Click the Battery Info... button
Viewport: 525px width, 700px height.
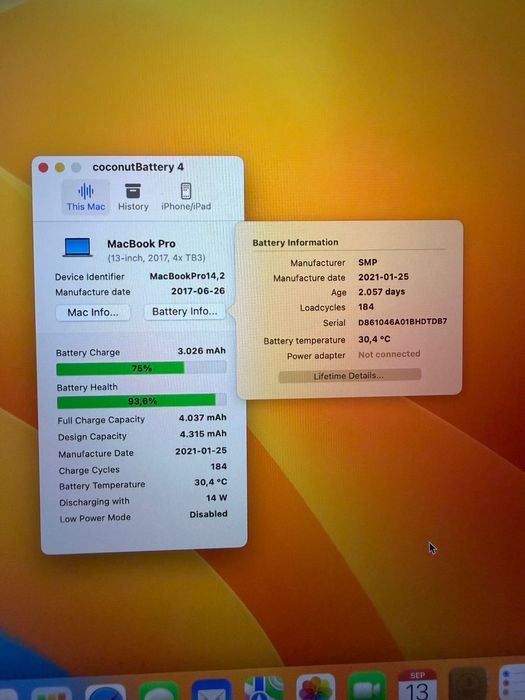click(x=185, y=312)
